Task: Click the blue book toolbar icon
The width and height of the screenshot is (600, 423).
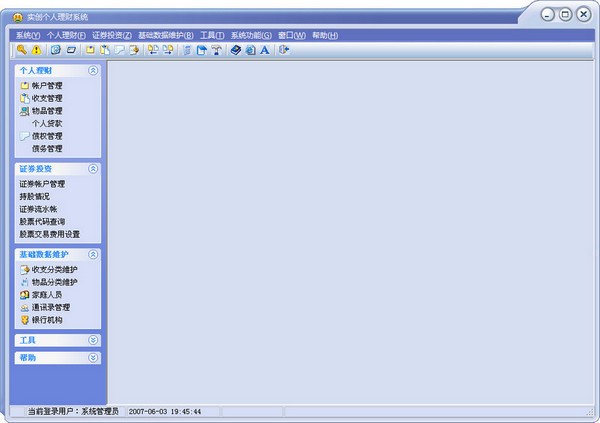Action: (x=236, y=50)
